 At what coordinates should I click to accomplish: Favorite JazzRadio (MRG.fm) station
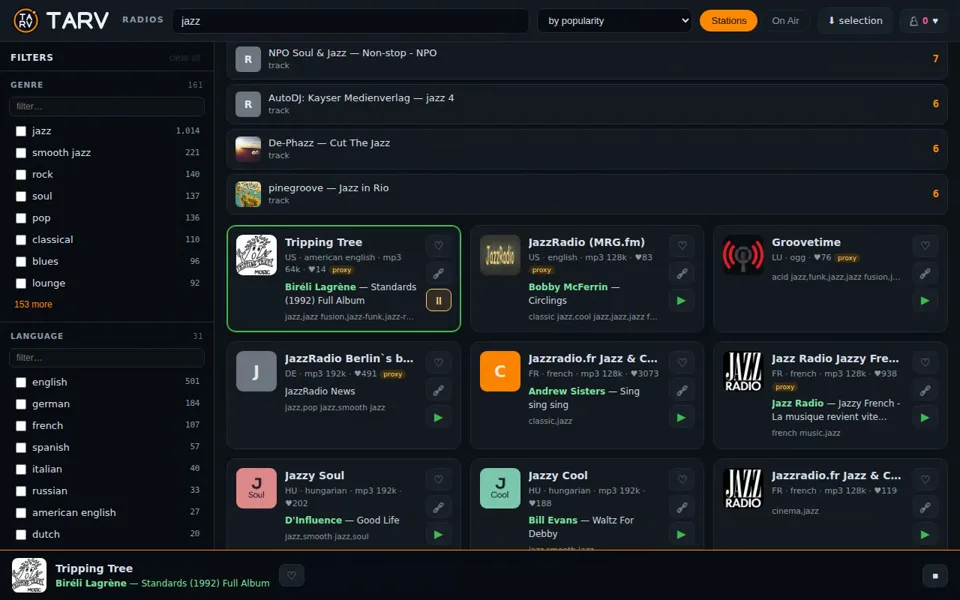[x=681, y=246]
